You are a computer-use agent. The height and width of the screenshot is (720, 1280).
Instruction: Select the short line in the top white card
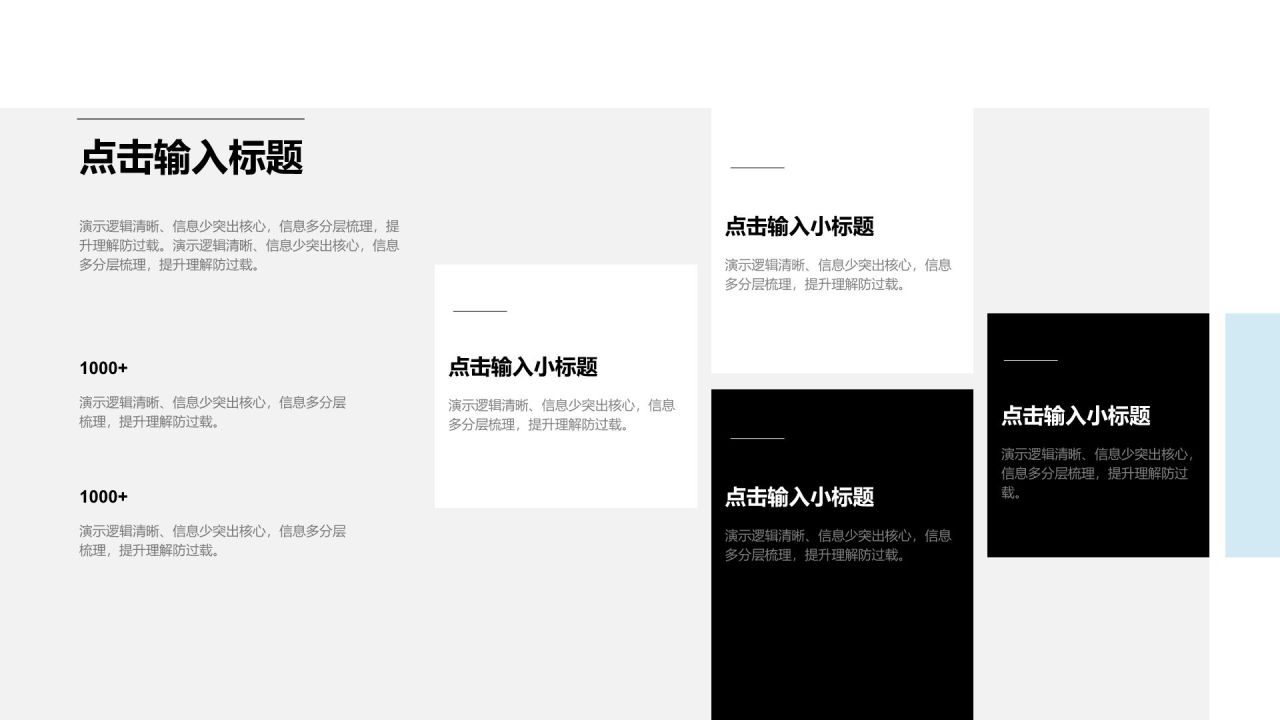point(757,168)
